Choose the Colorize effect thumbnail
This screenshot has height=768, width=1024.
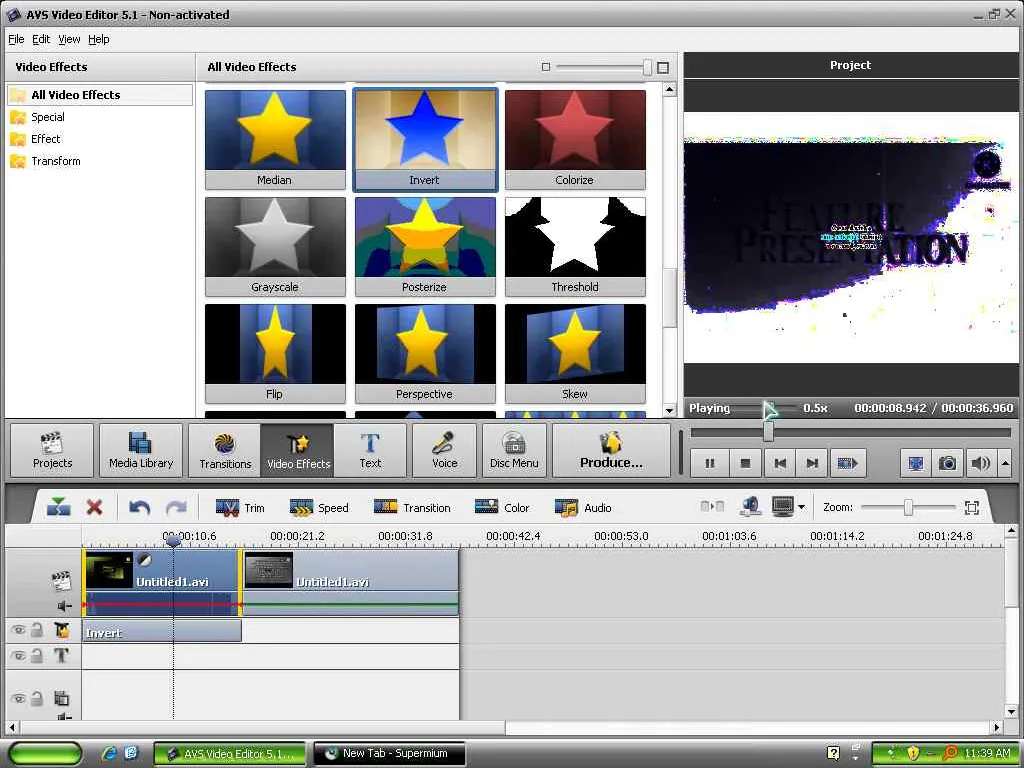tap(575, 139)
